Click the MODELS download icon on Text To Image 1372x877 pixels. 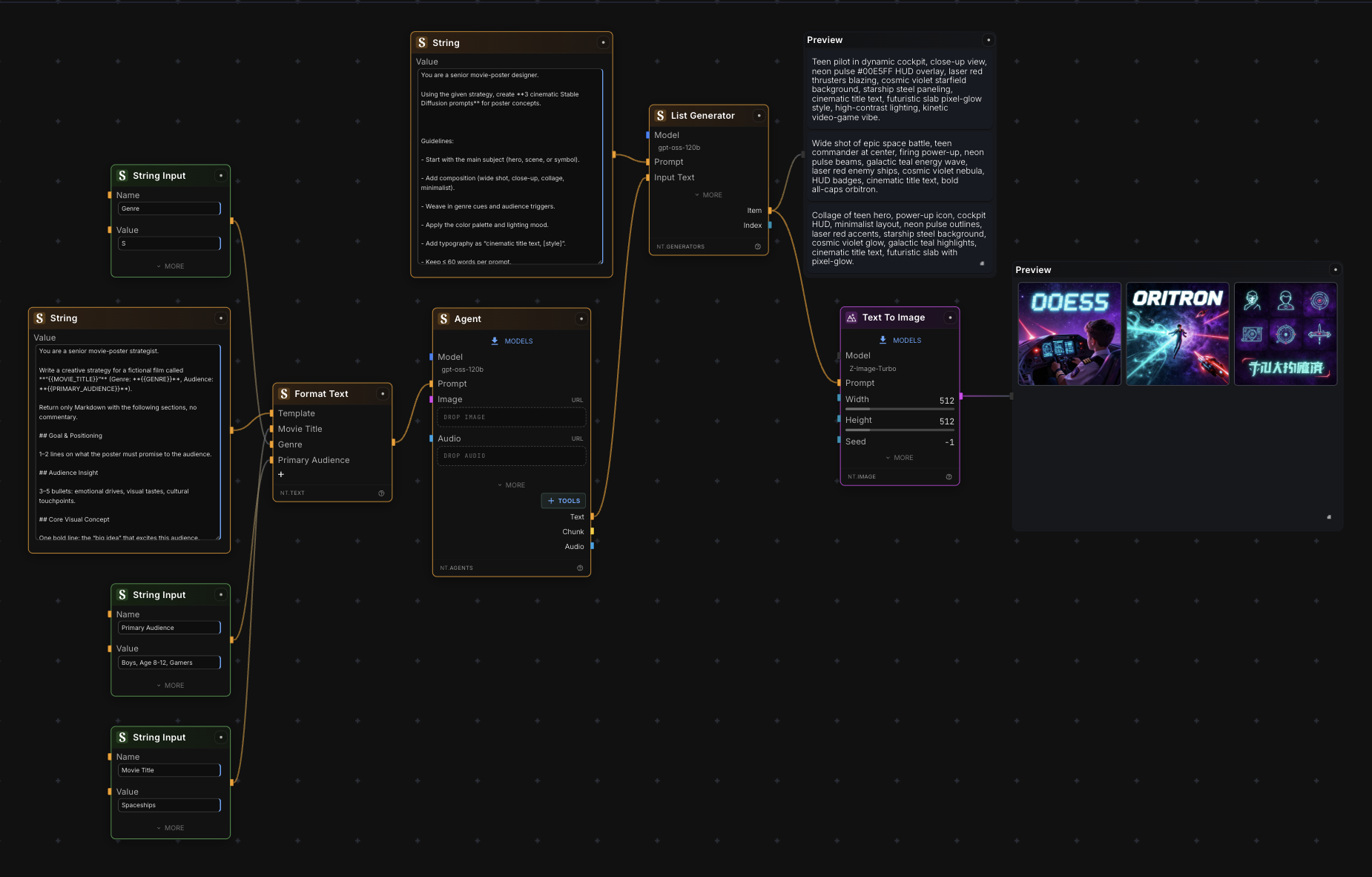click(x=883, y=340)
